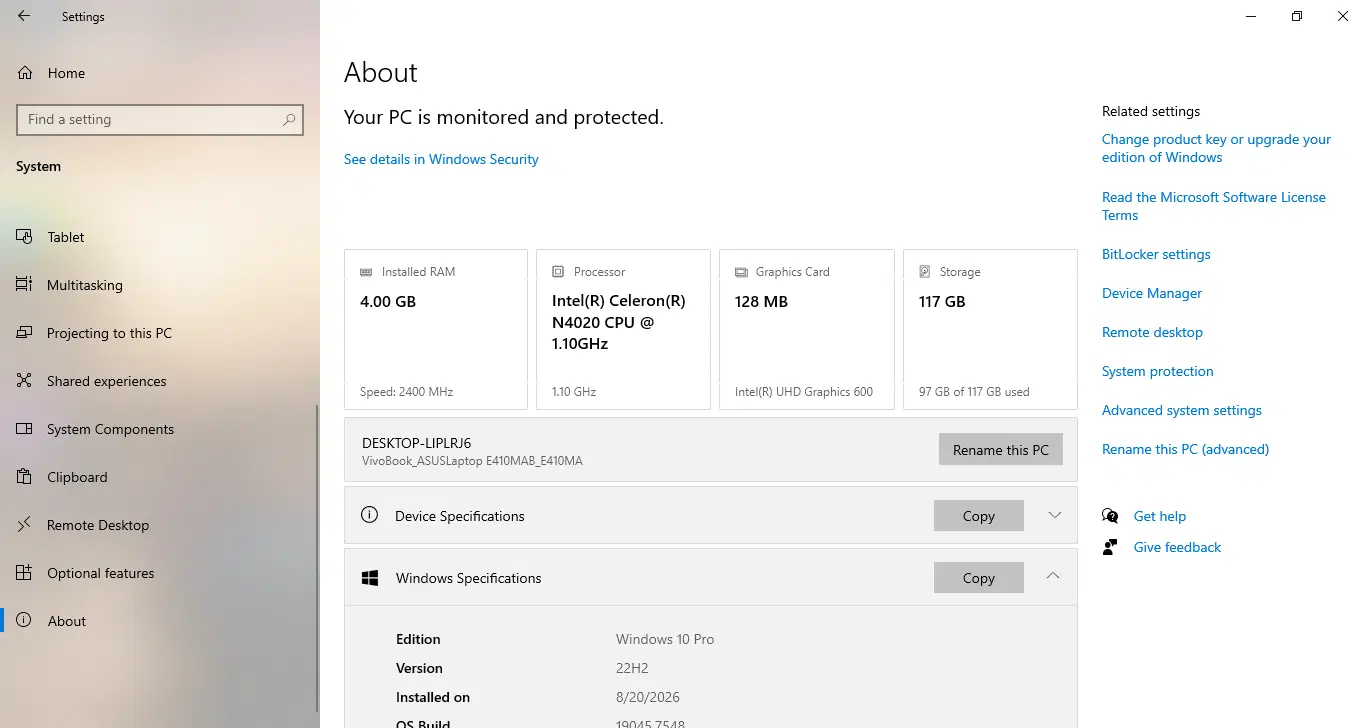Open Clipboard settings page
This screenshot has height=728, width=1366.
coord(158,477)
